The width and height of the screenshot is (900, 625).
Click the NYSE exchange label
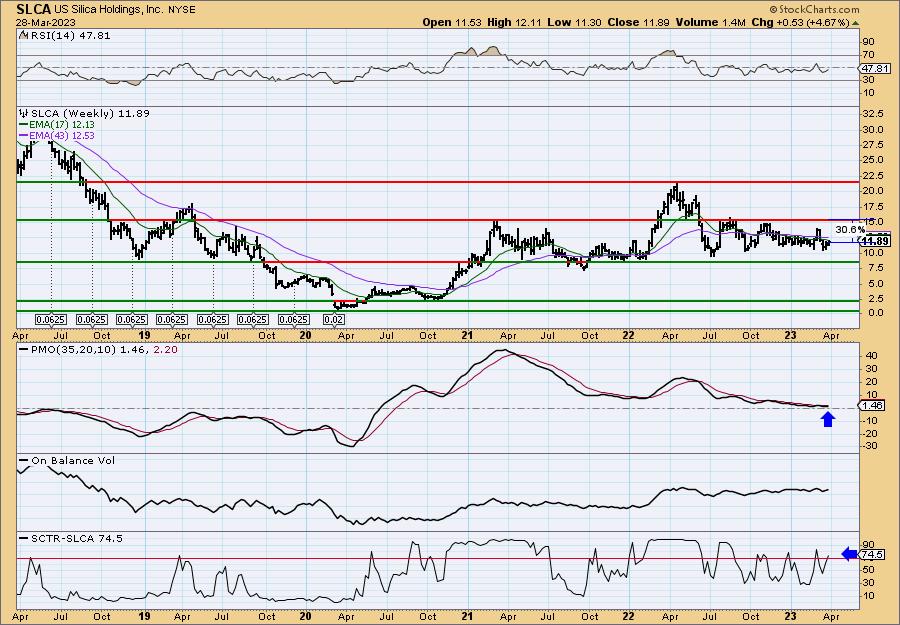pyautogui.click(x=184, y=10)
